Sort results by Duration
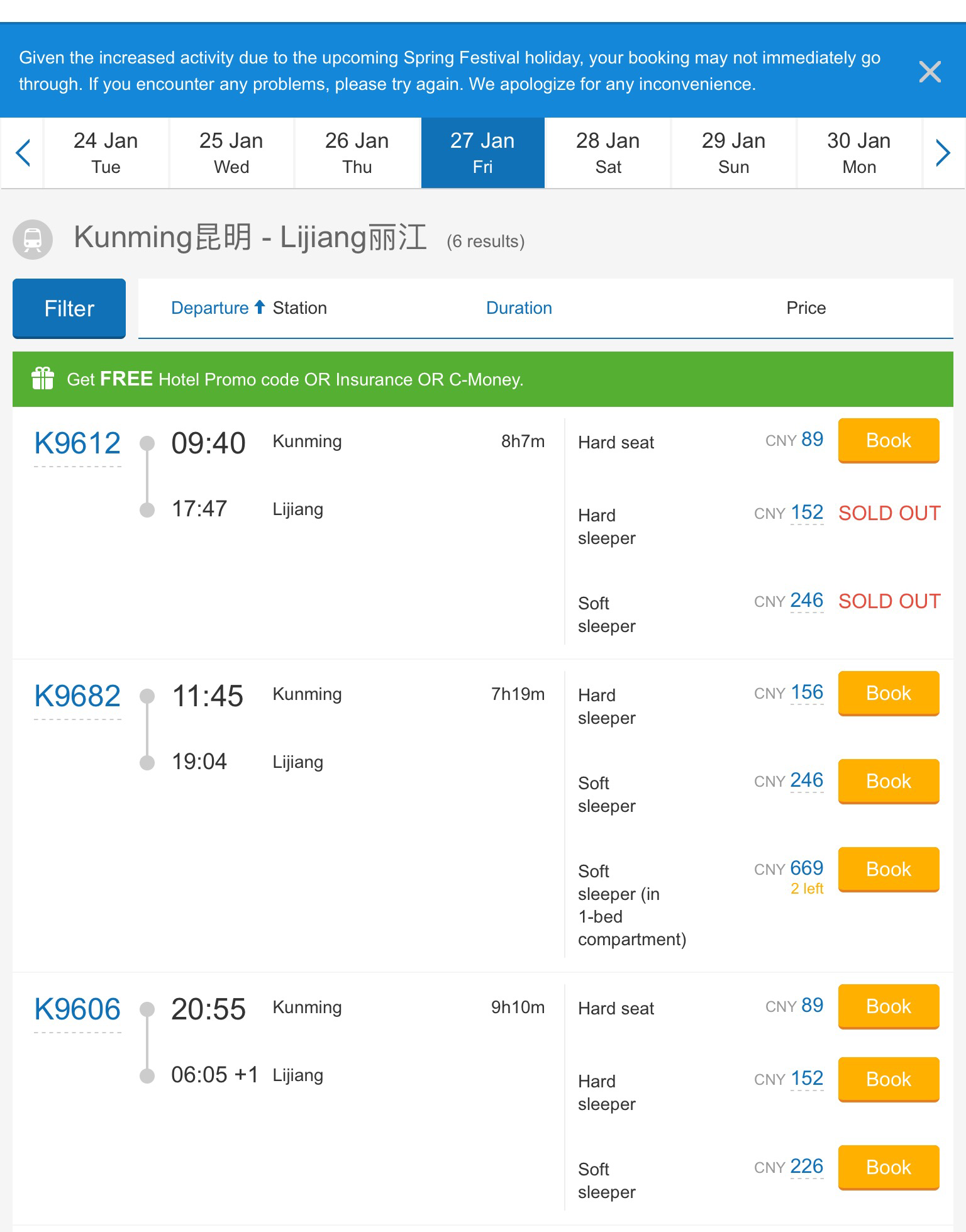 pos(519,308)
